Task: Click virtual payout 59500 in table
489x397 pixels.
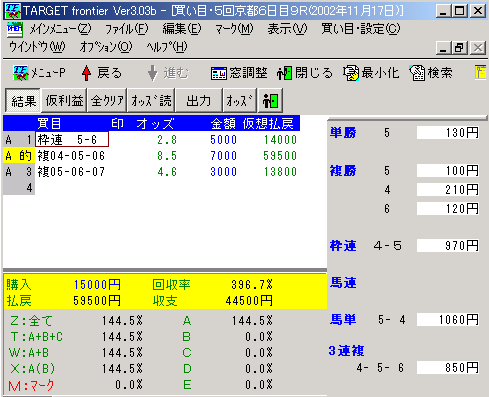Action: pyautogui.click(x=280, y=156)
